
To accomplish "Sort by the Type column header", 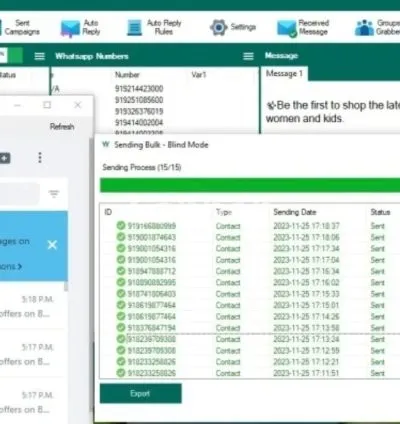I will click(x=224, y=212).
